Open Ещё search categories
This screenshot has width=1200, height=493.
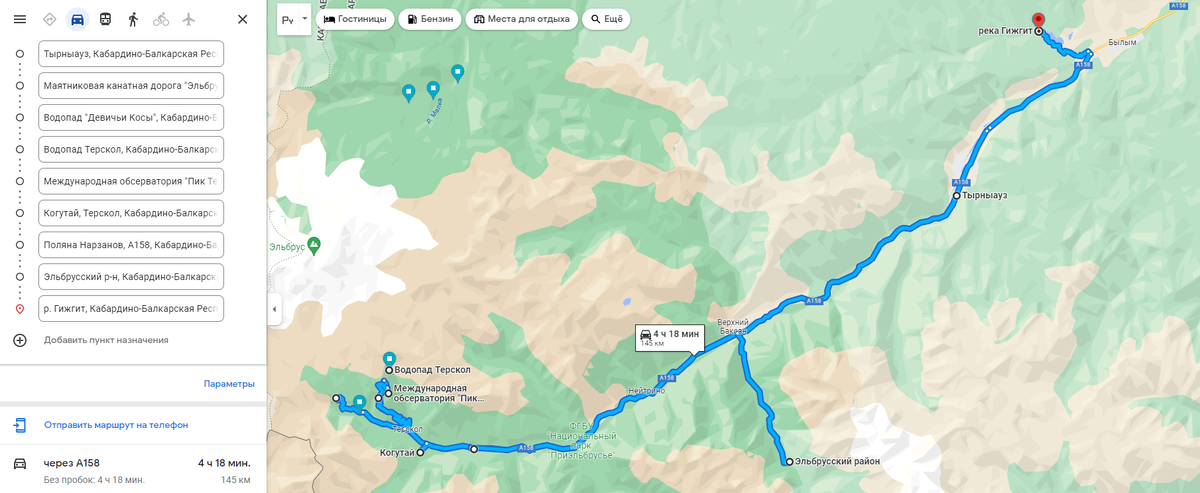(x=607, y=19)
